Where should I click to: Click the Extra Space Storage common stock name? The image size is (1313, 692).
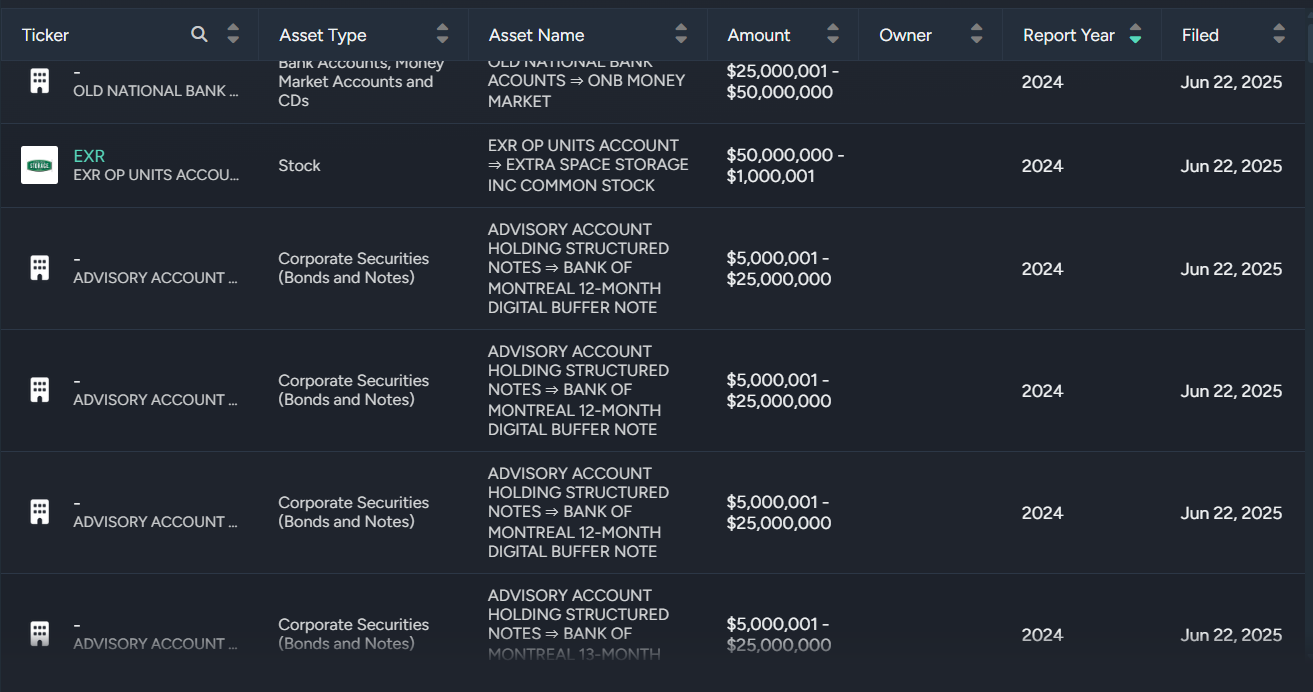pos(587,166)
